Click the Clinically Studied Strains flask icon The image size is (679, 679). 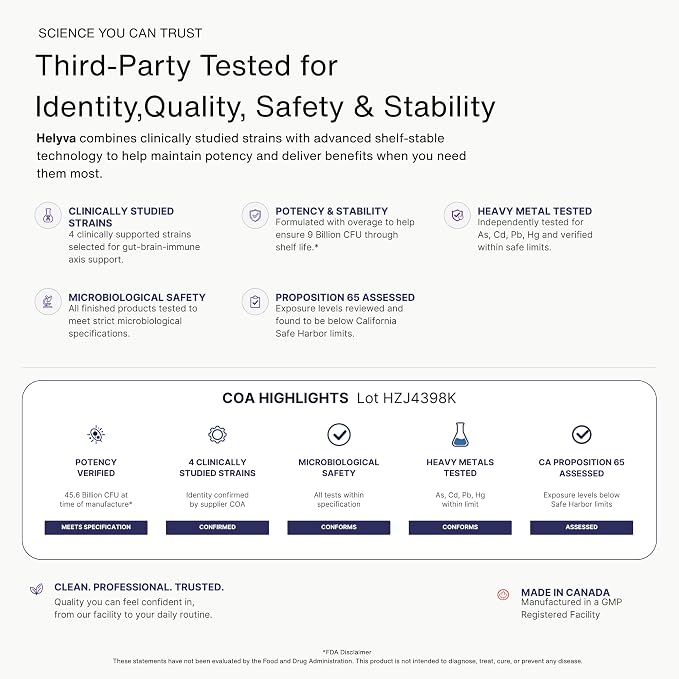pos(48,215)
